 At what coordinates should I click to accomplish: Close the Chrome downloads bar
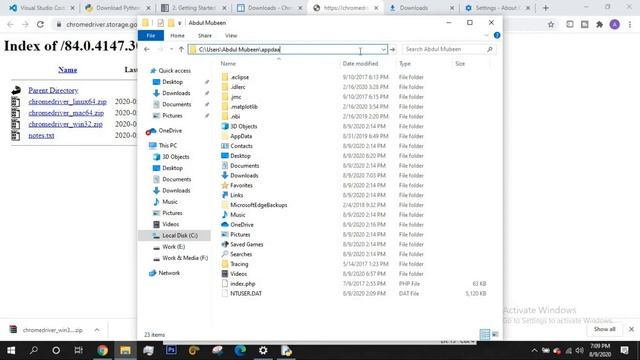point(631,329)
